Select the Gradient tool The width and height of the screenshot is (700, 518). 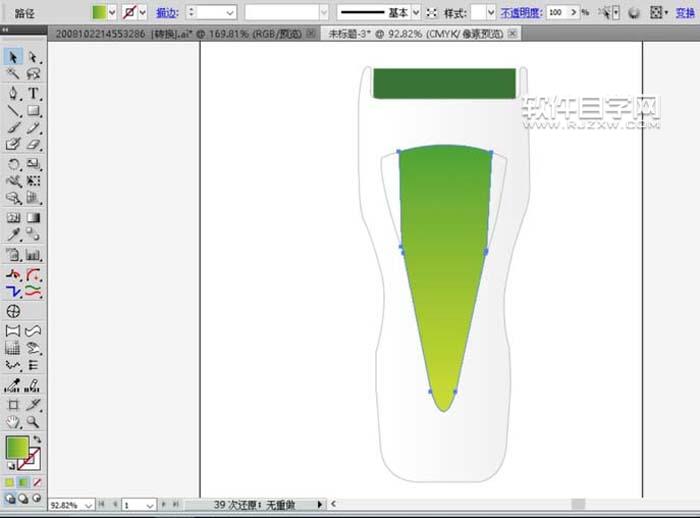click(x=33, y=217)
